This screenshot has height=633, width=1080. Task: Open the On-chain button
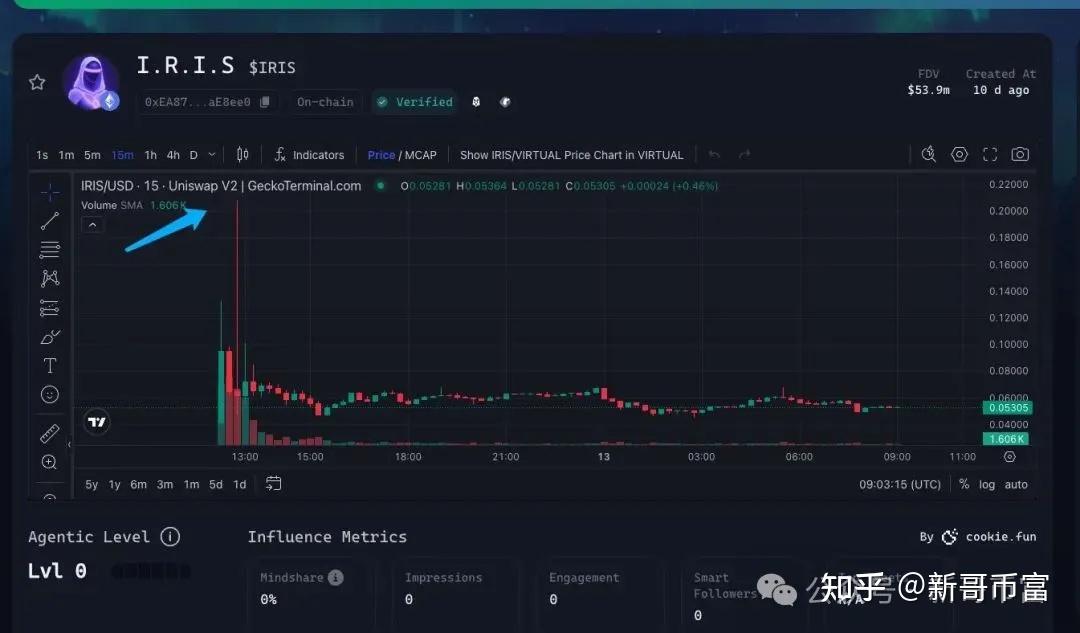coord(325,101)
